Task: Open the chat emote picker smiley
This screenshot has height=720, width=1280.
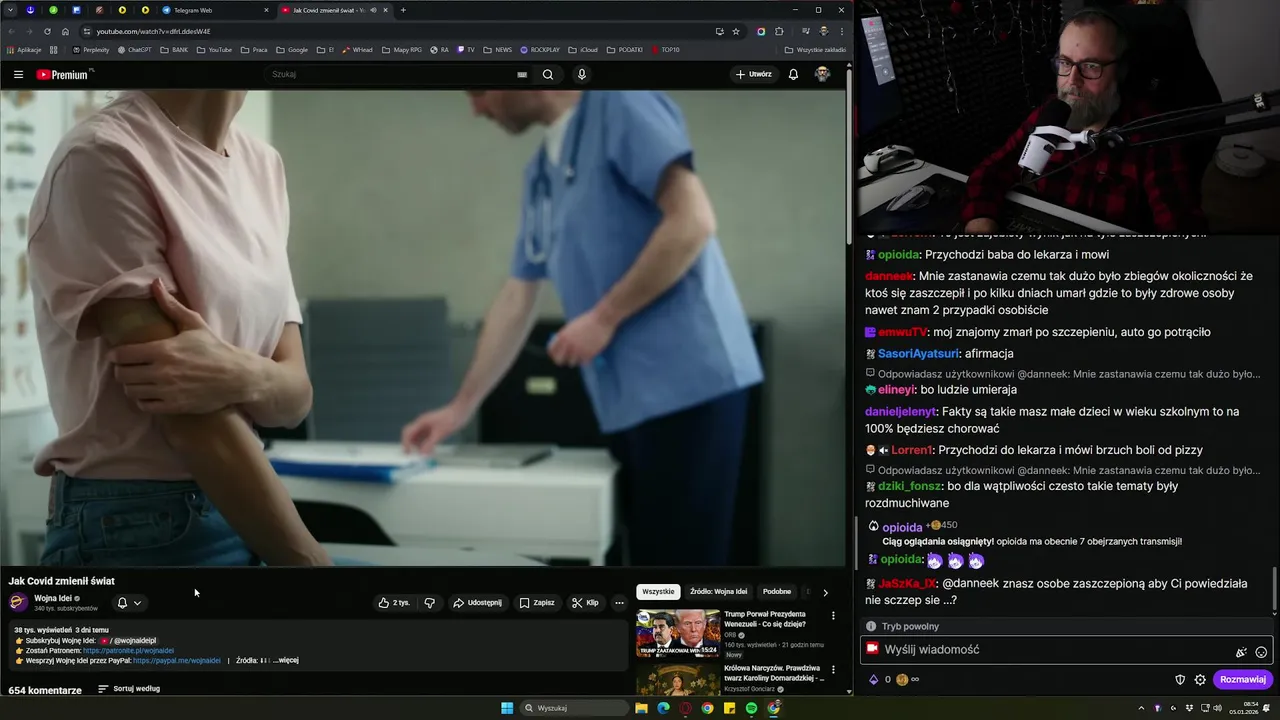Action: 1261,652
